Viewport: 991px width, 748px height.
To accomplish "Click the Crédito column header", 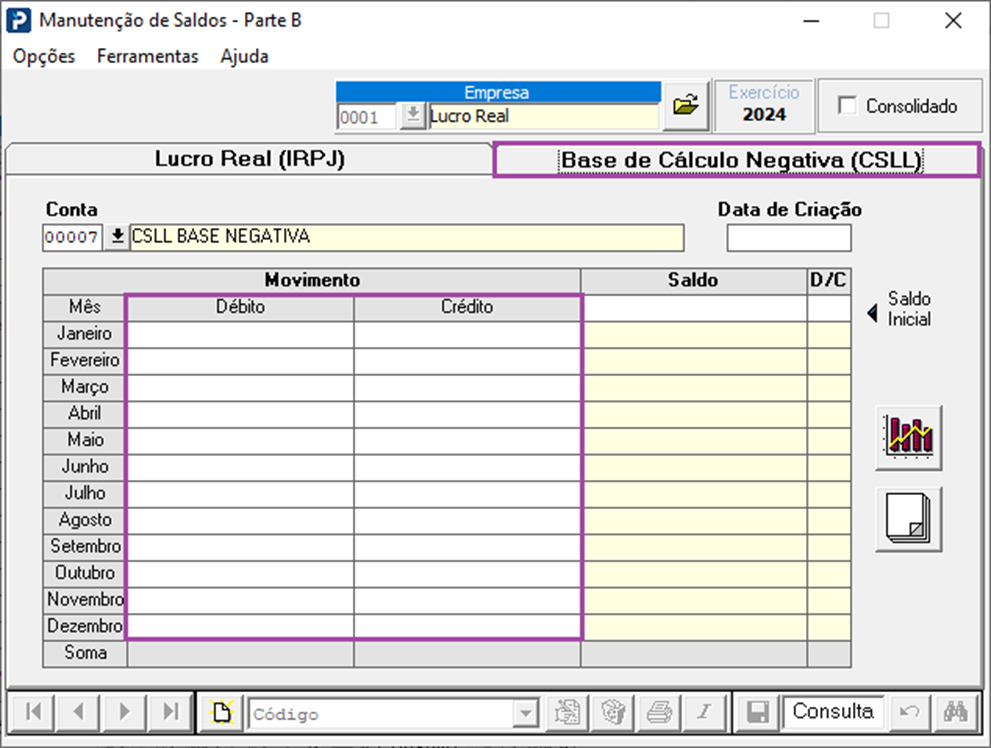I will coord(467,308).
